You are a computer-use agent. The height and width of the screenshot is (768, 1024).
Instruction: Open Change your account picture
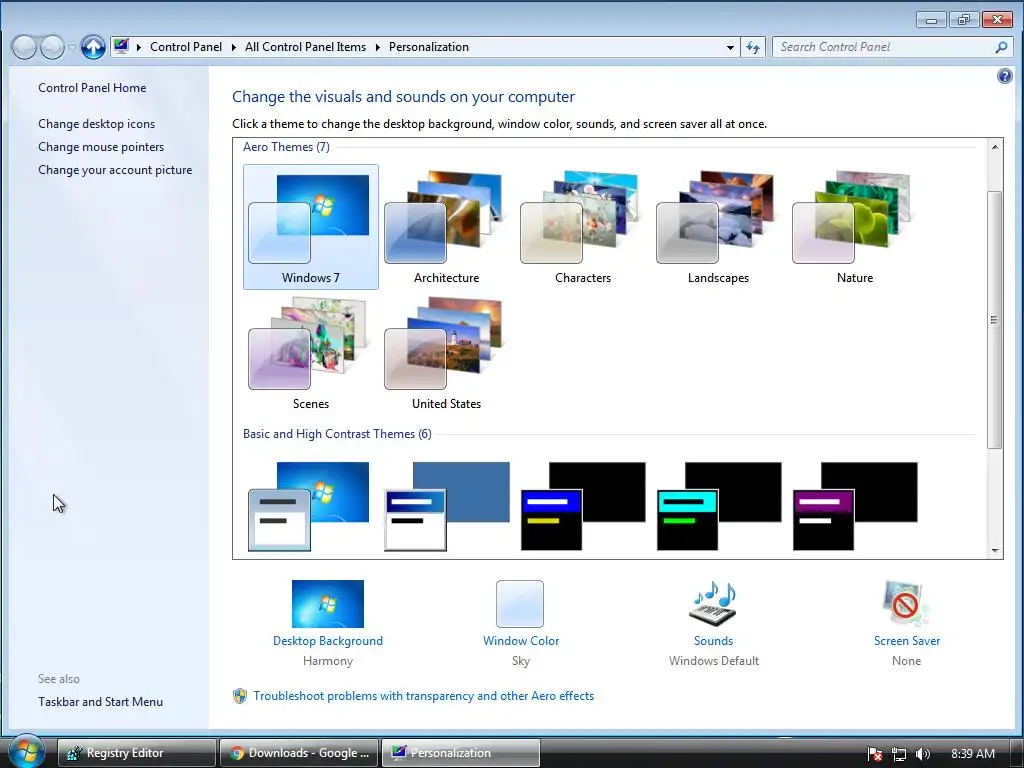(x=115, y=170)
